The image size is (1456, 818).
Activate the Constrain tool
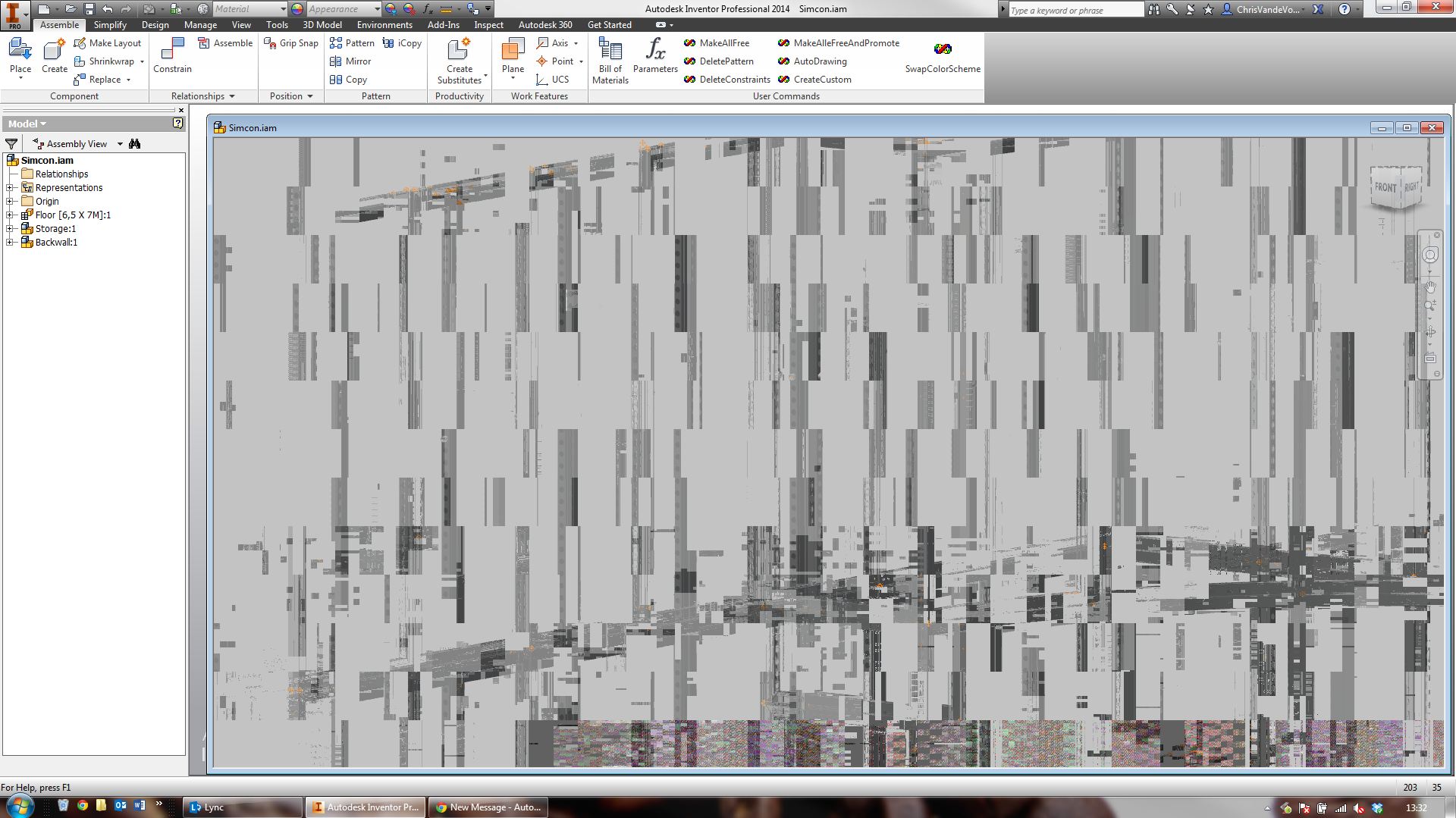tap(172, 57)
